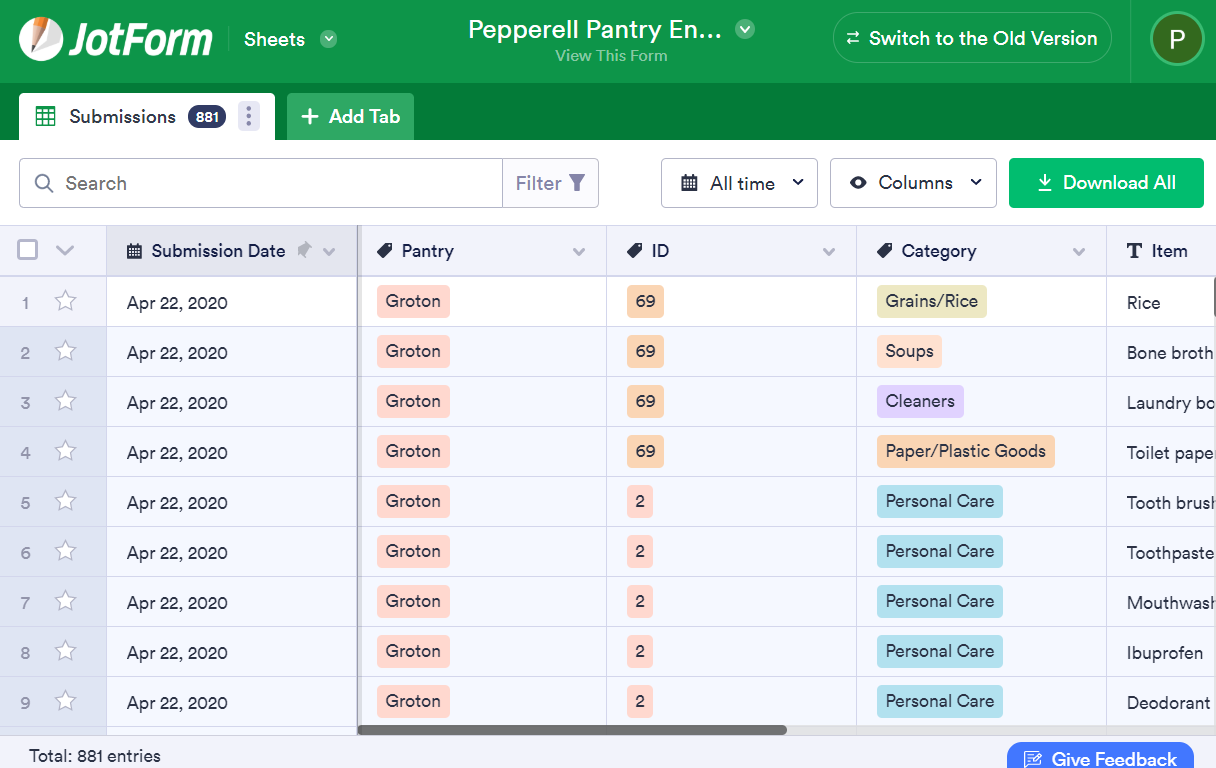This screenshot has width=1216, height=768.
Task: Switch to the Old Version
Action: point(972,39)
